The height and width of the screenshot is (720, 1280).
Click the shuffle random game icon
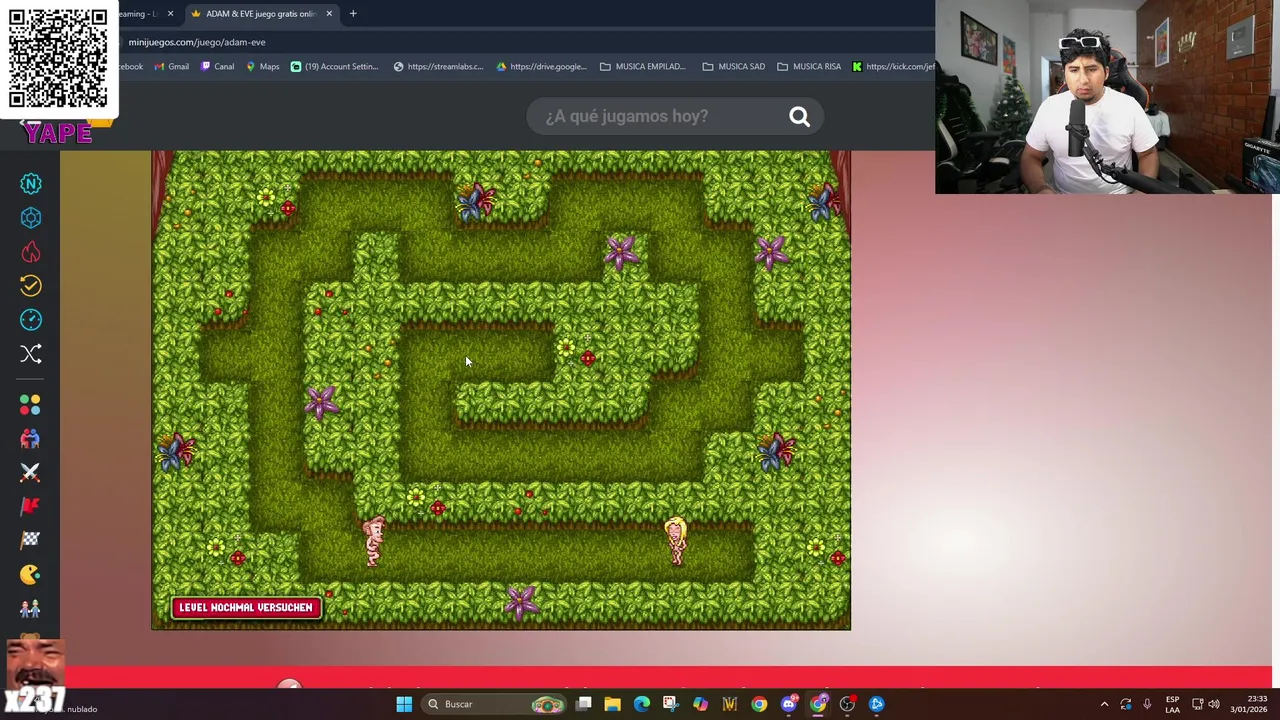click(31, 354)
